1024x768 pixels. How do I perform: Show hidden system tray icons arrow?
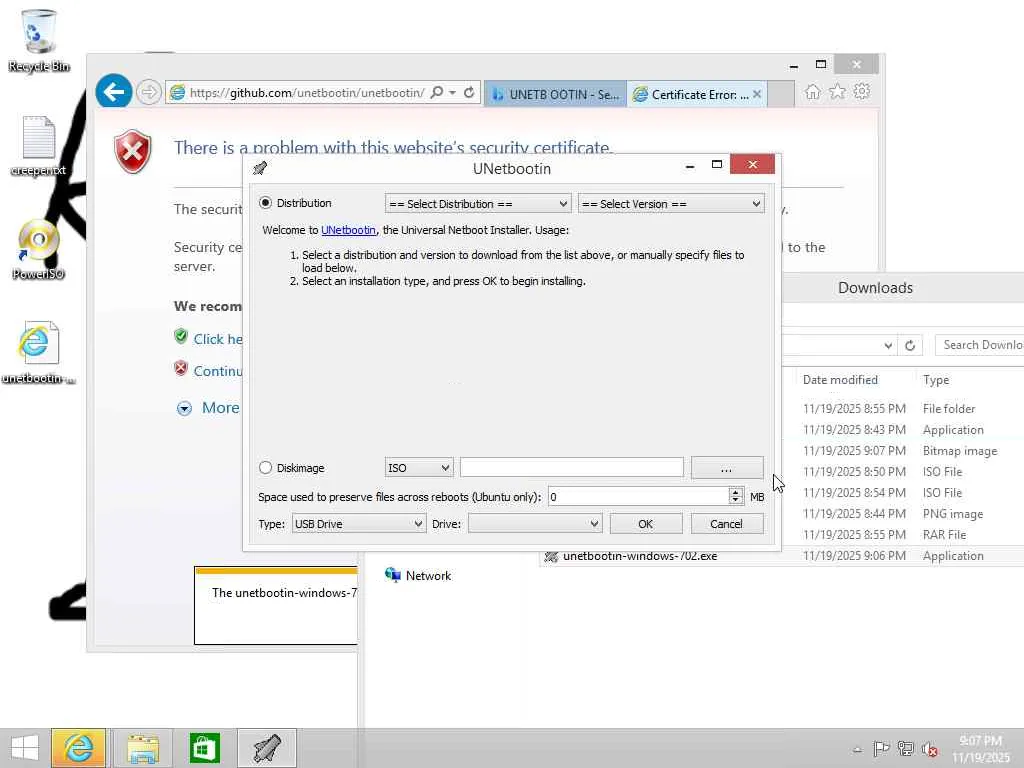pyautogui.click(x=857, y=750)
